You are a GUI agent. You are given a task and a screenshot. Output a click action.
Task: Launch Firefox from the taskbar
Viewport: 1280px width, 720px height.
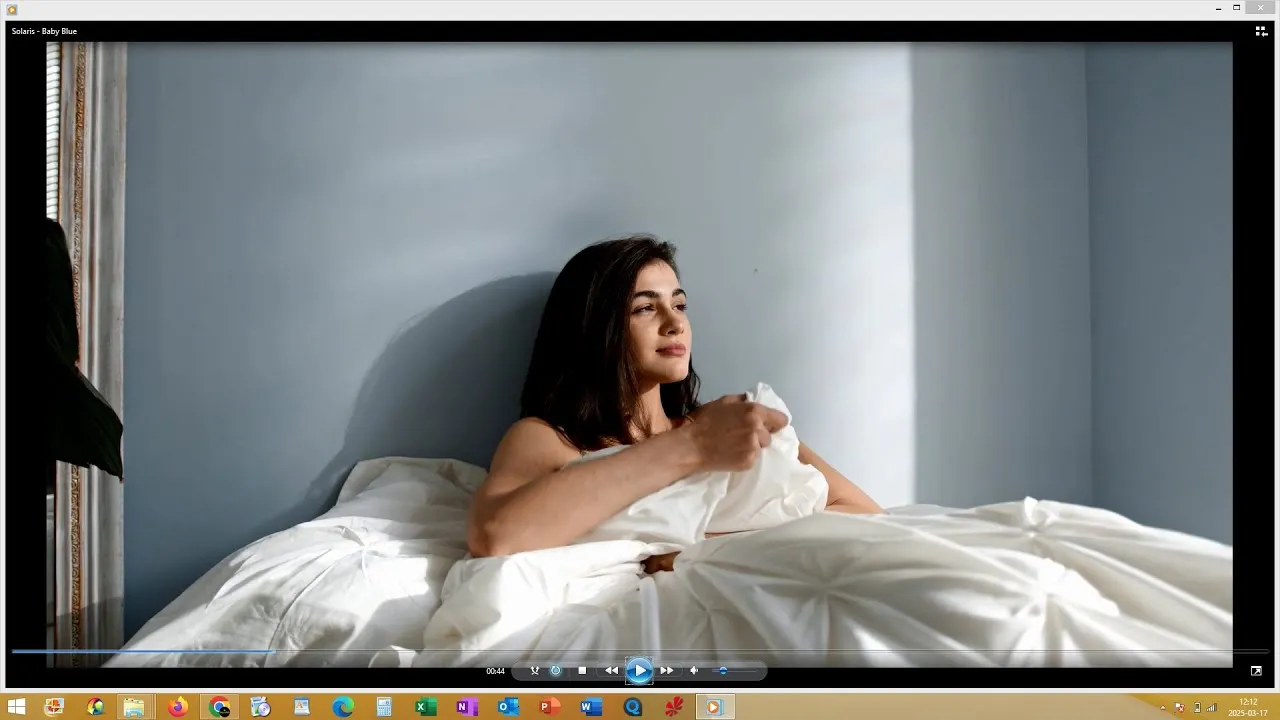tap(177, 707)
